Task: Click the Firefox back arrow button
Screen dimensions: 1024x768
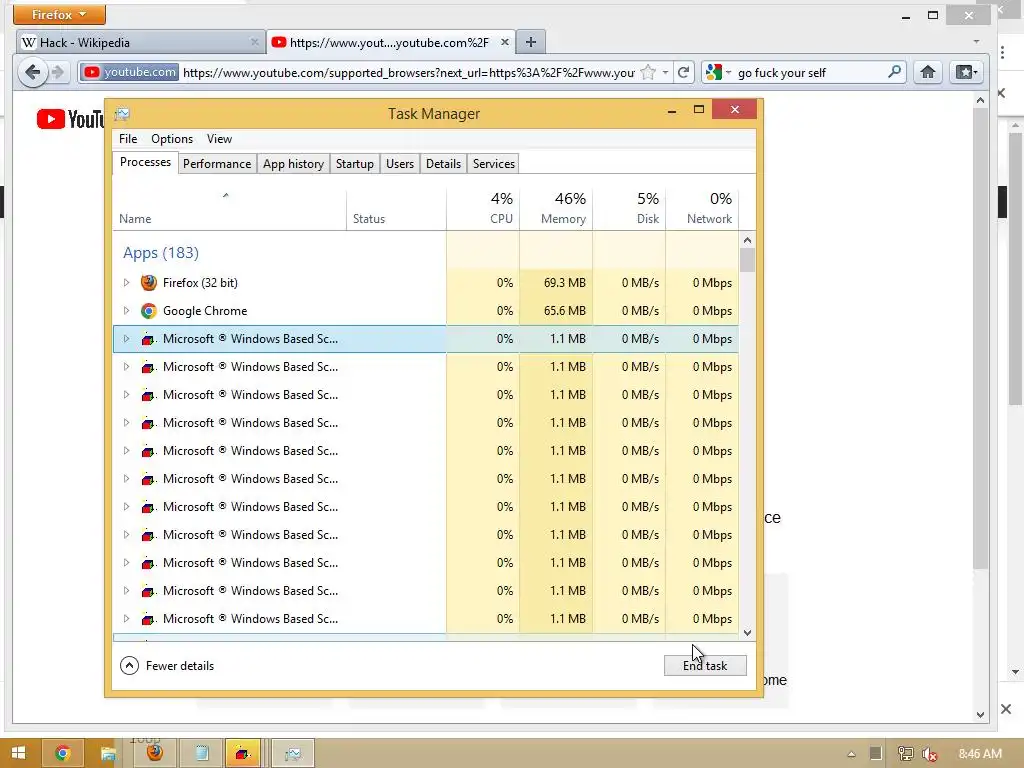Action: pos(33,72)
